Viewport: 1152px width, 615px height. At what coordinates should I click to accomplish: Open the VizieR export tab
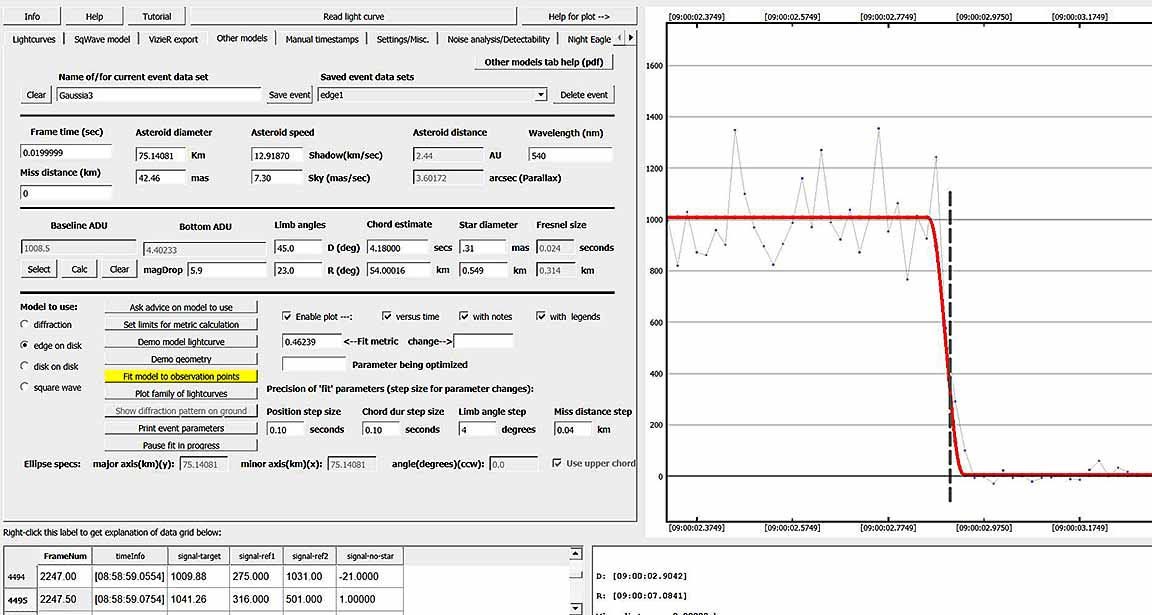pyautogui.click(x=174, y=39)
